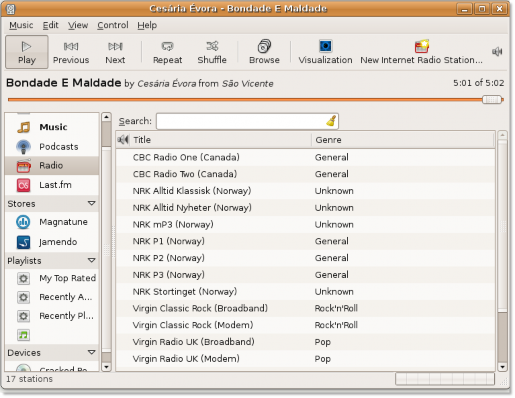
Task: Click the volume speaker icon
Action: point(497,52)
